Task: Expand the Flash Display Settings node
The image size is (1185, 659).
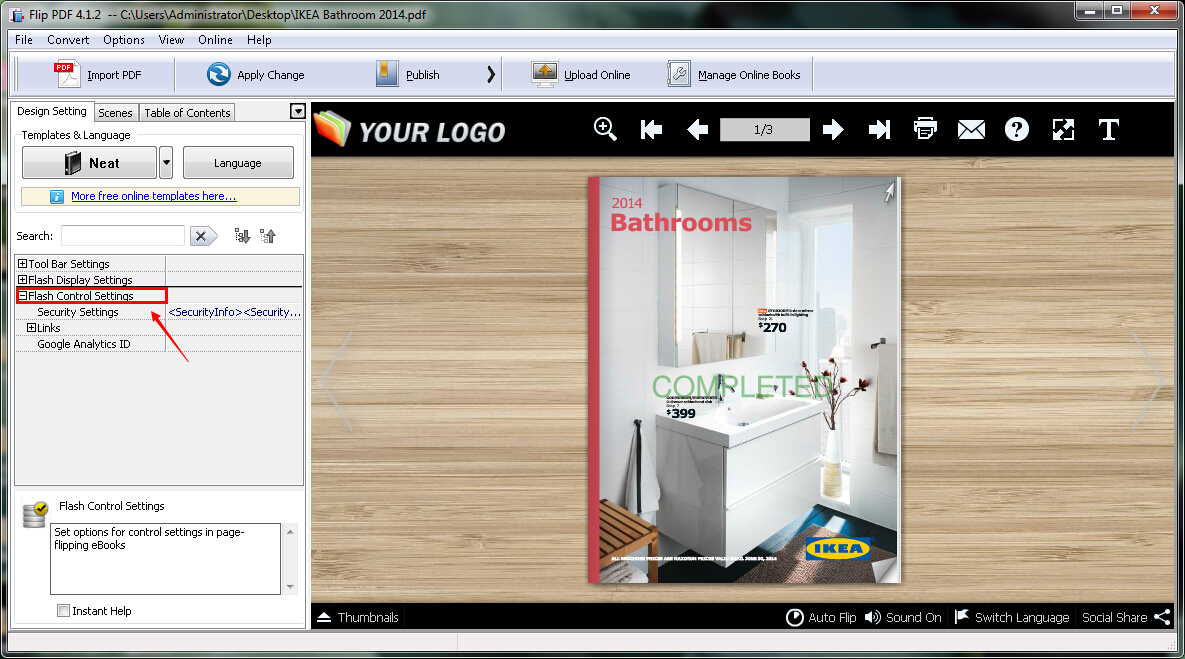Action: tap(23, 280)
